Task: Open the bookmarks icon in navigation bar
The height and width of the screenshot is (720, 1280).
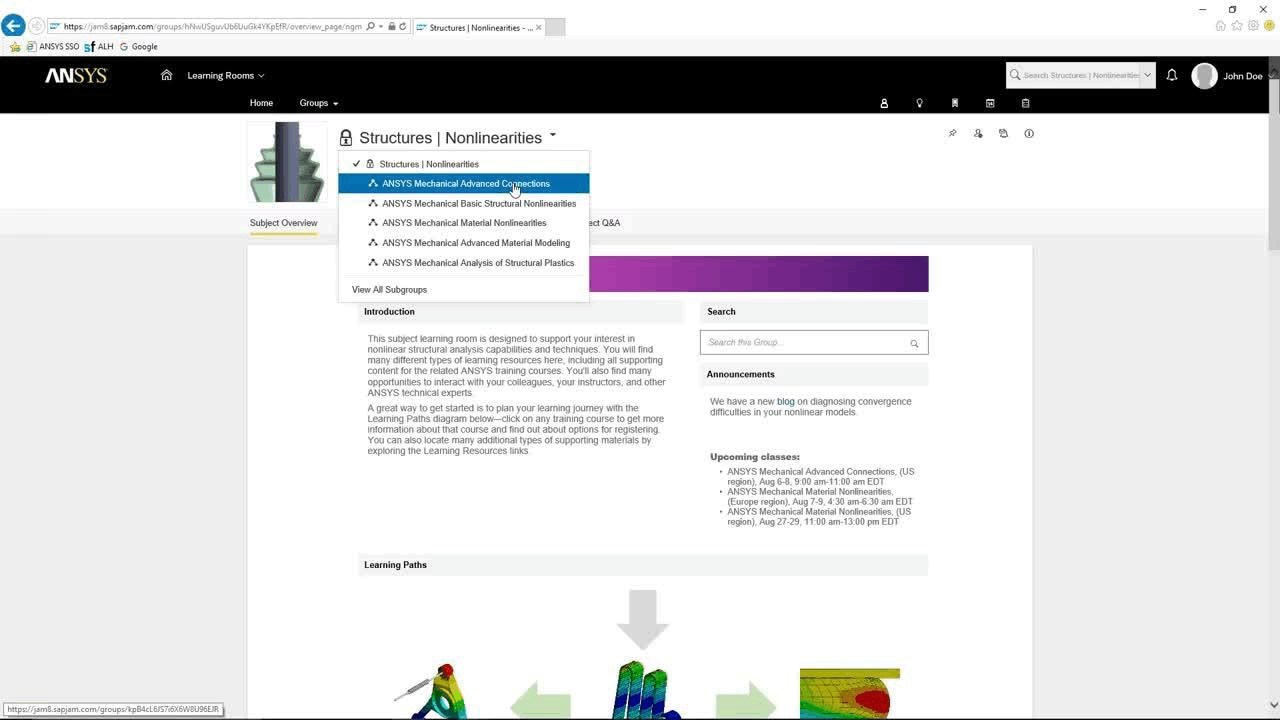Action: (955, 103)
